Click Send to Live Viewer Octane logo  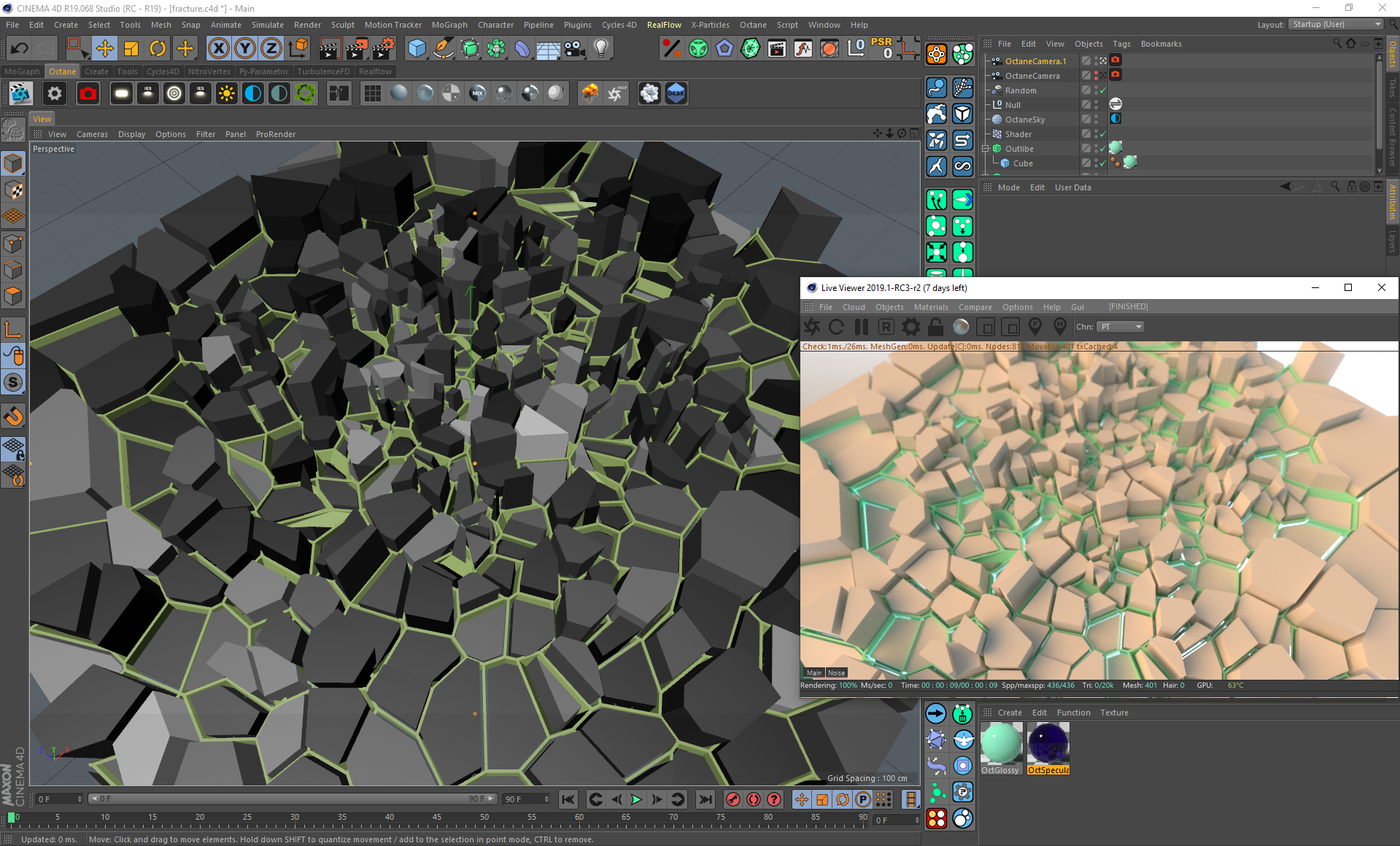pyautogui.click(x=812, y=327)
